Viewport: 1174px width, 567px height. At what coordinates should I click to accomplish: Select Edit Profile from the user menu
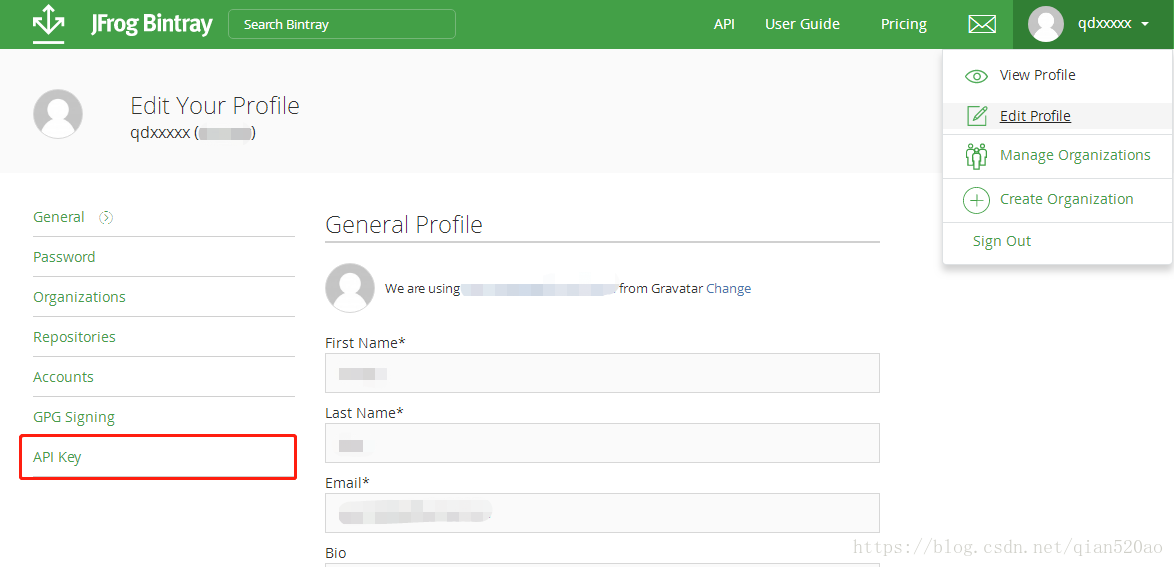[1035, 116]
